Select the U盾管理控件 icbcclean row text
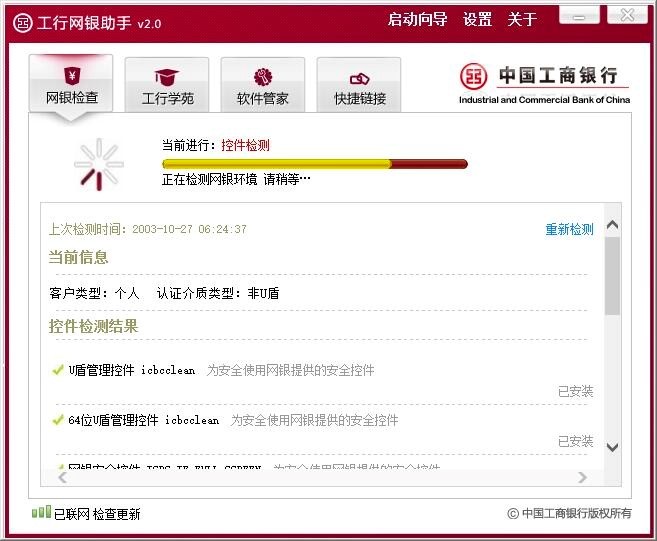This screenshot has width=657, height=541. 132,370
